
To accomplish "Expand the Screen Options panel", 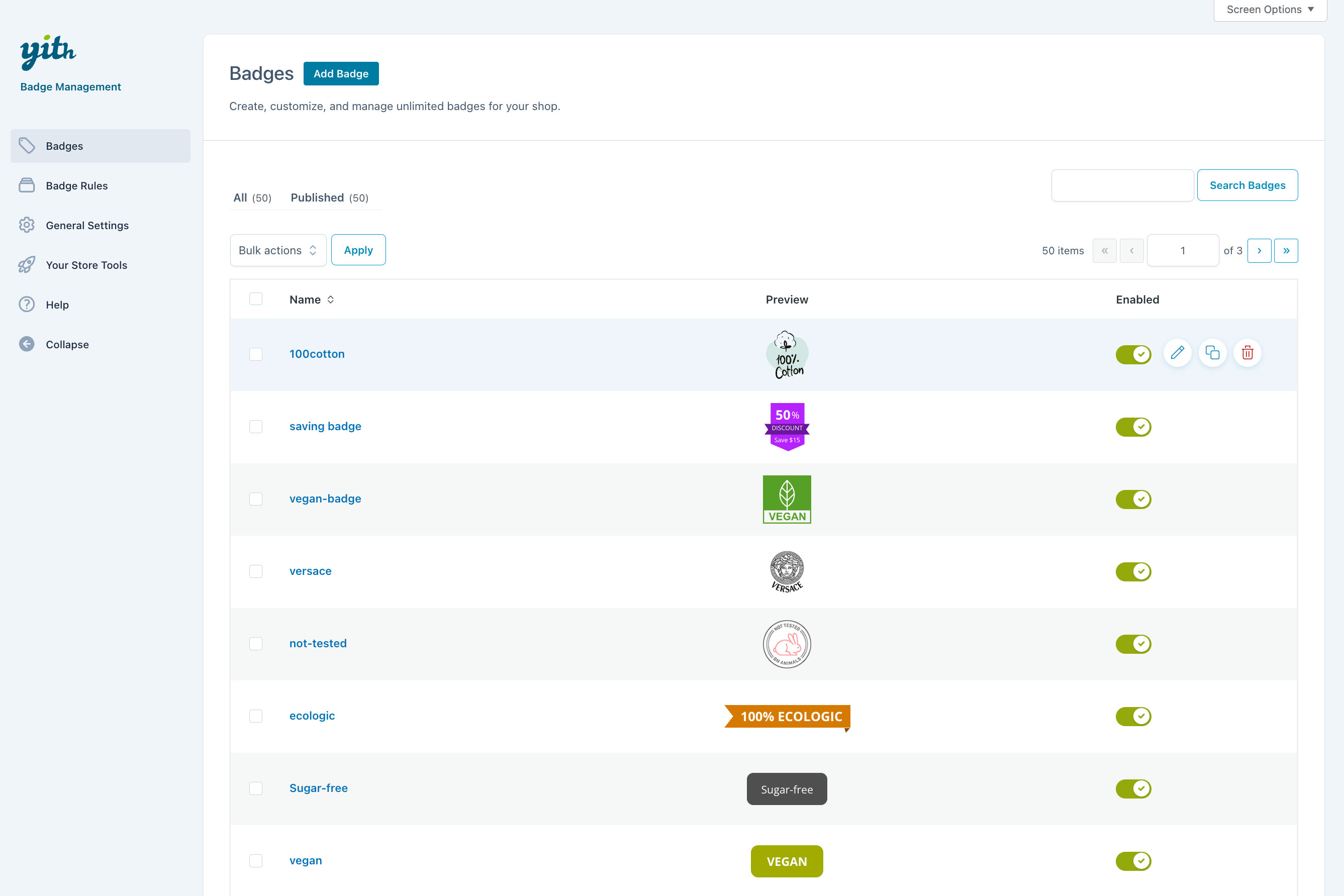I will (1270, 10).
